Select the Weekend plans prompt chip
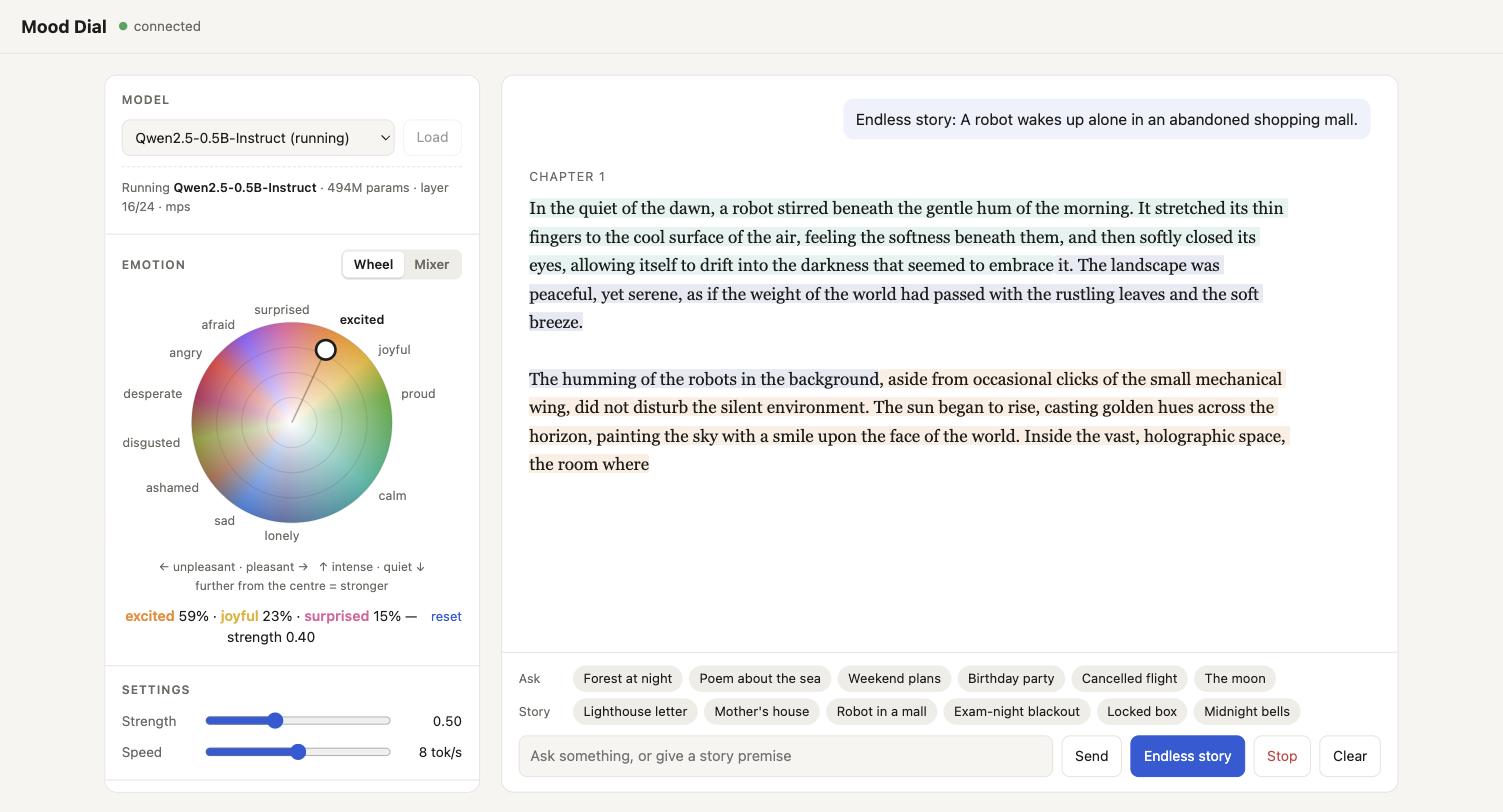The width and height of the screenshot is (1503, 812). (894, 679)
